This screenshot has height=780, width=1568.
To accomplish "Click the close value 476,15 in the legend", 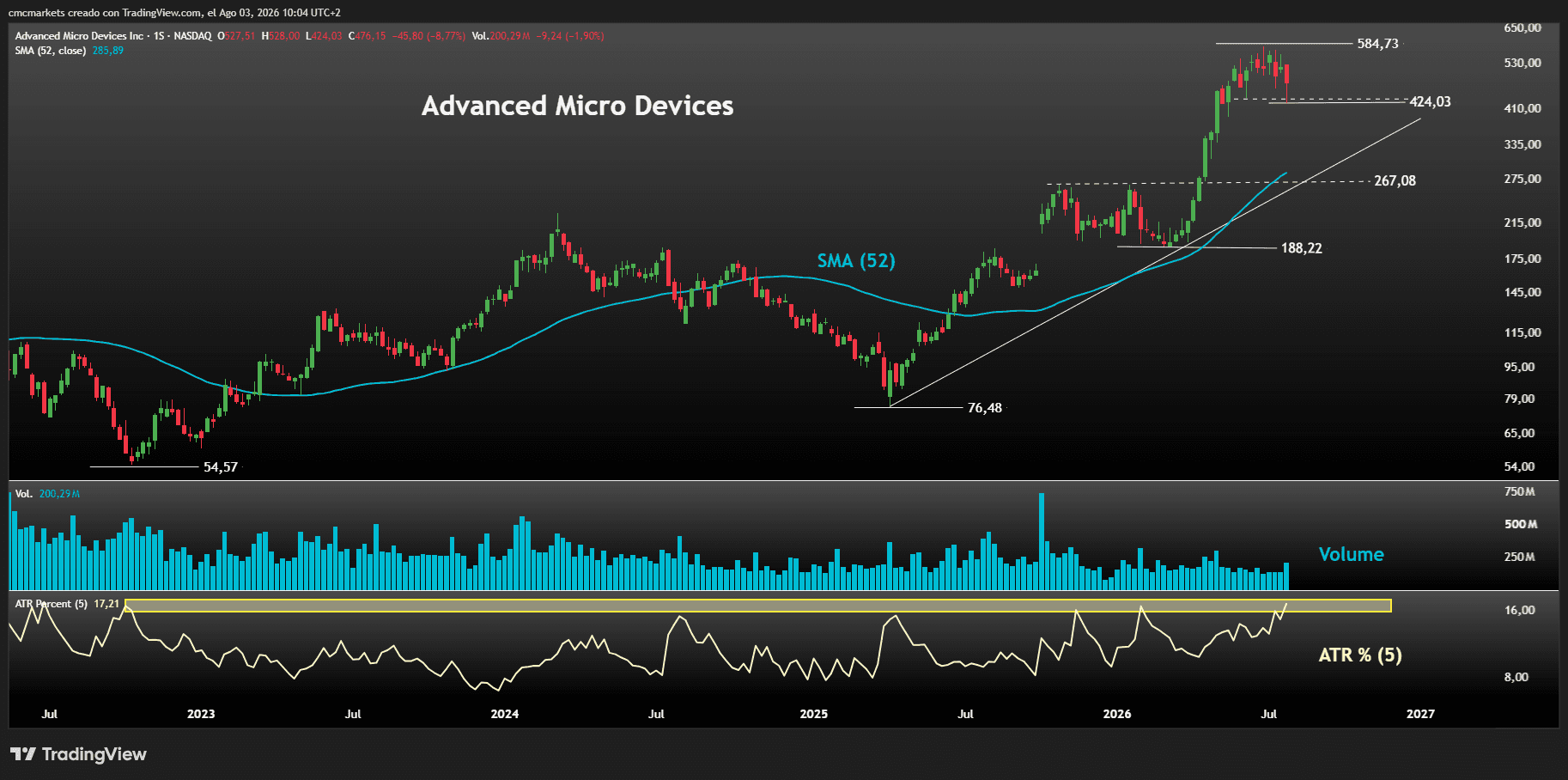I will pyautogui.click(x=370, y=36).
